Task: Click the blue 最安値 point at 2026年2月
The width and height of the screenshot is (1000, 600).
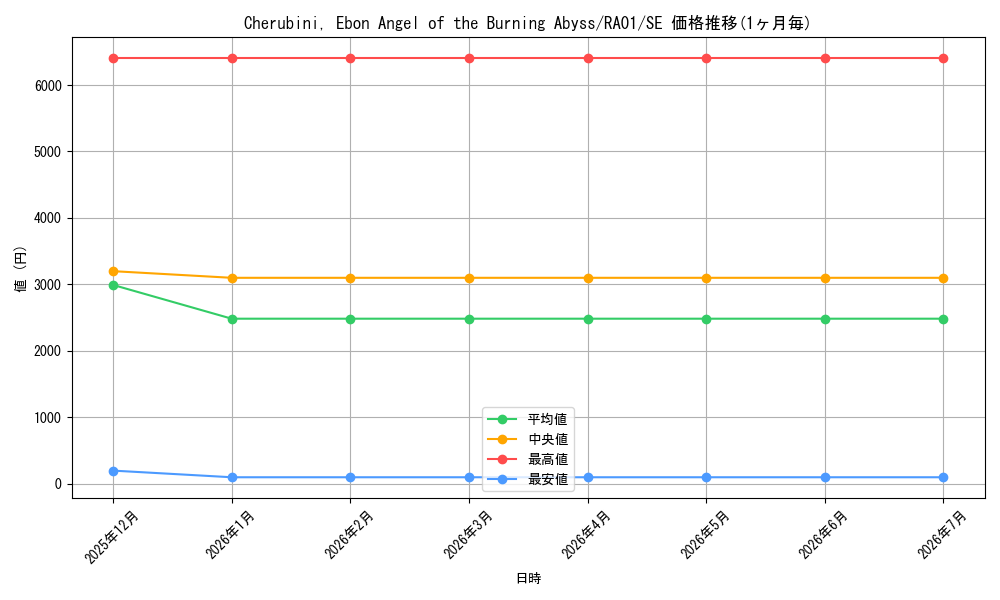Action: [x=350, y=478]
